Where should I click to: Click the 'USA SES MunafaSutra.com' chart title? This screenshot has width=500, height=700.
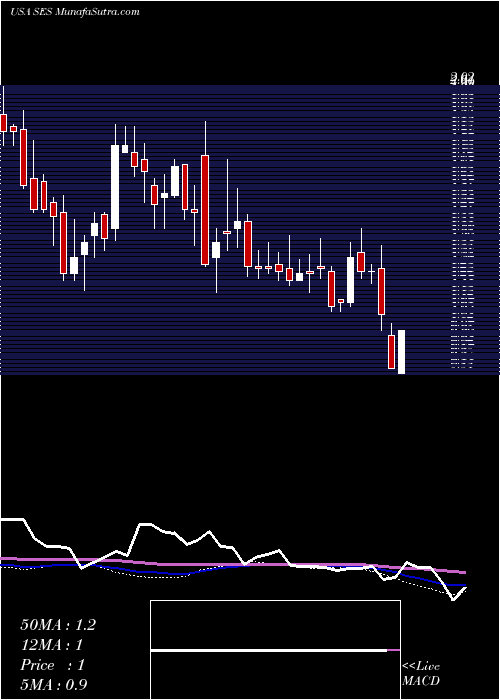(x=75, y=12)
